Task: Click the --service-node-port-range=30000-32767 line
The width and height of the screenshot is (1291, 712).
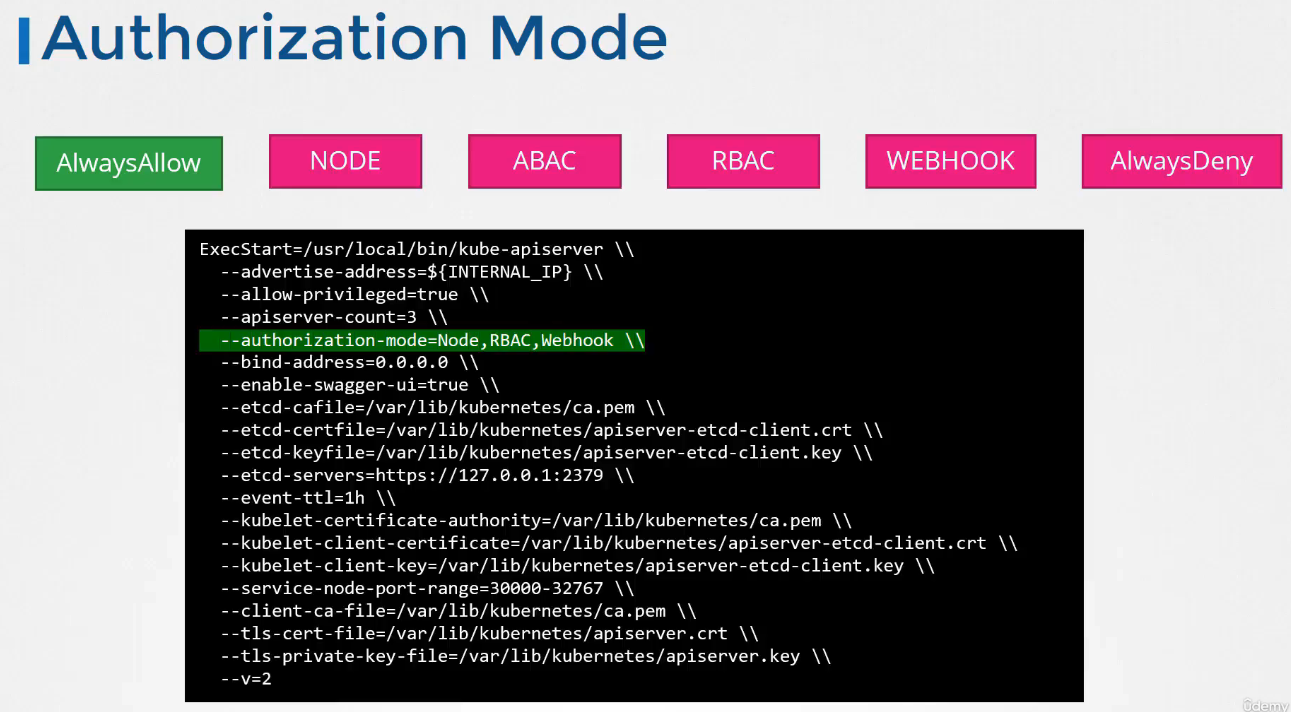Action: [428, 589]
